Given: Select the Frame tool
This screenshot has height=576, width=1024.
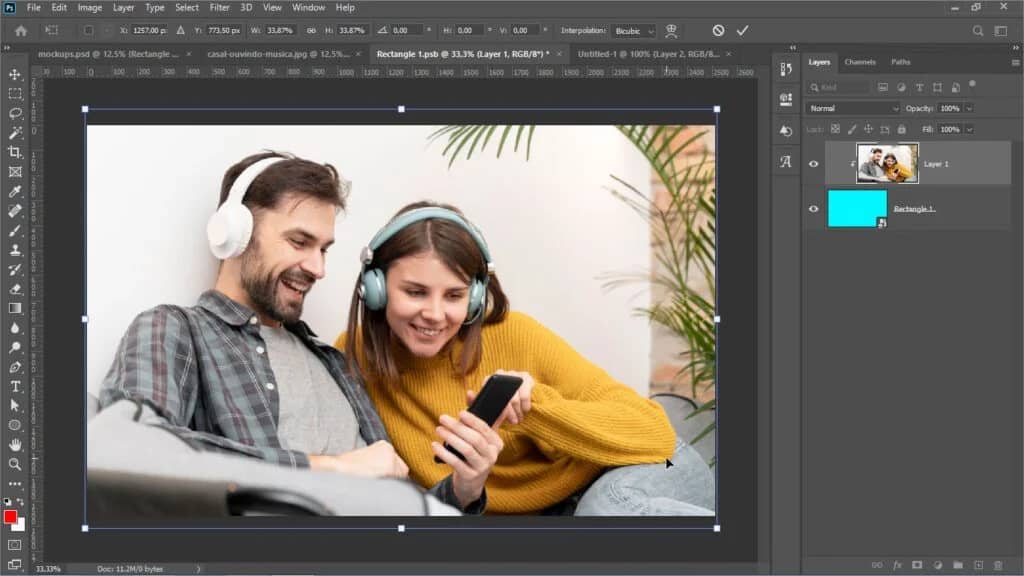Looking at the screenshot, I should tap(15, 172).
